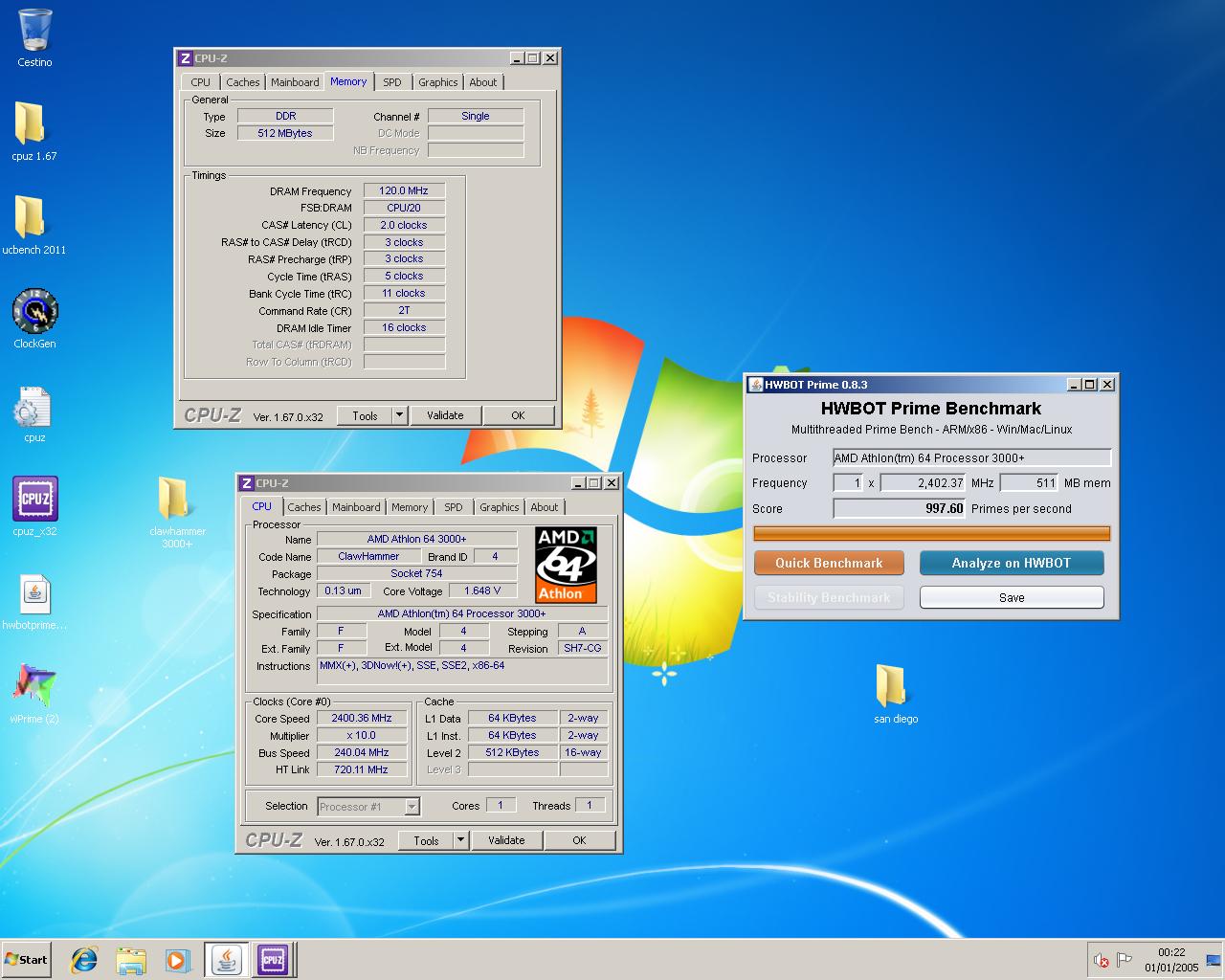This screenshot has width=1225, height=980.
Task: Click the orange benchmark progress bar
Action: [932, 533]
